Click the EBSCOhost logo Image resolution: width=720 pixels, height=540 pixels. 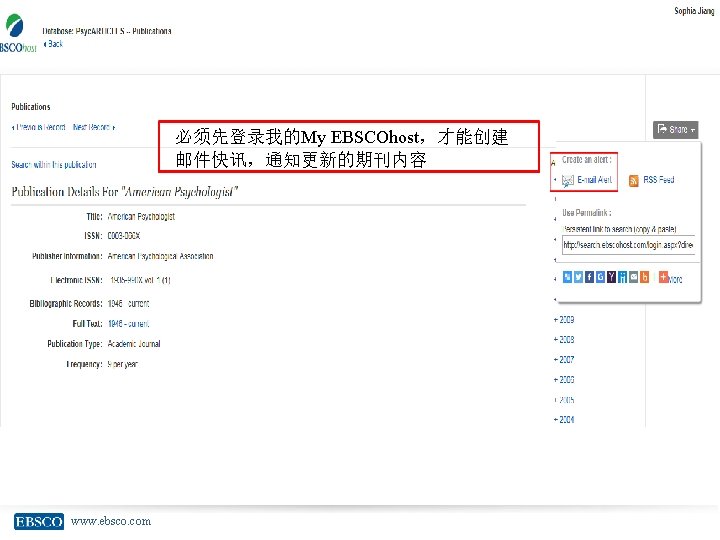(17, 33)
